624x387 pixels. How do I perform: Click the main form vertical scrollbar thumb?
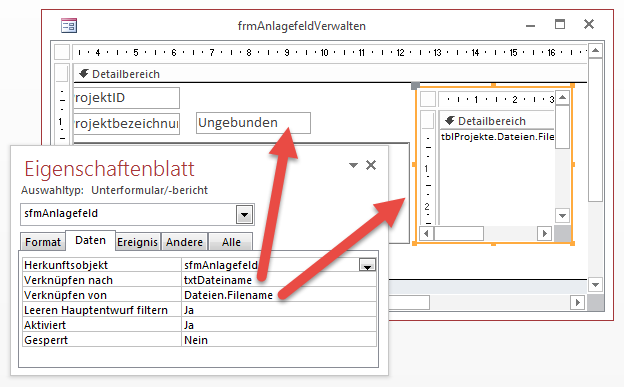click(x=595, y=130)
